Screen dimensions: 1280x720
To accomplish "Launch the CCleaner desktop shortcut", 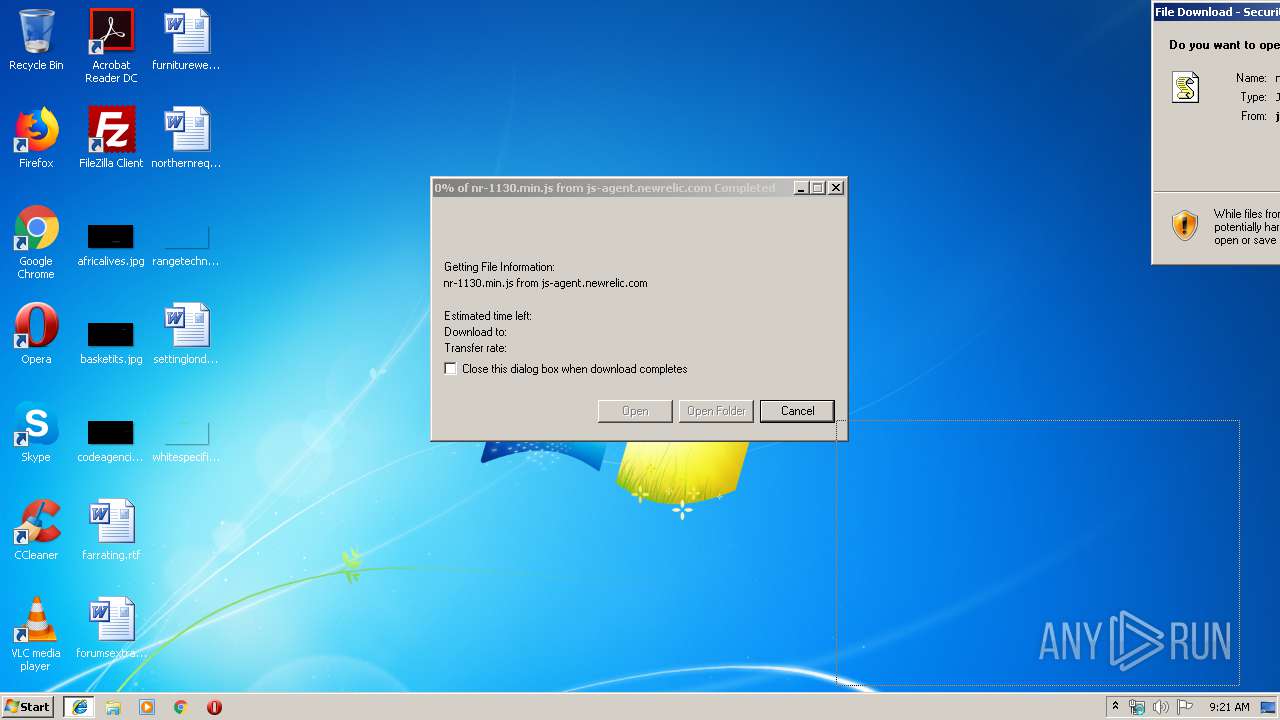I will click(36, 530).
